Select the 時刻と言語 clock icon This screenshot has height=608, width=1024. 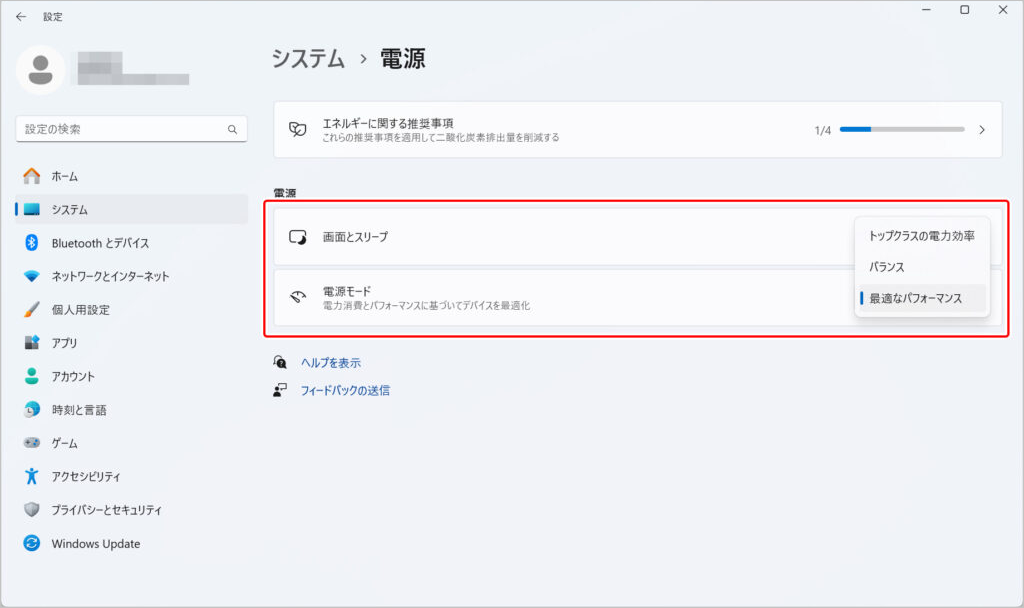33,409
